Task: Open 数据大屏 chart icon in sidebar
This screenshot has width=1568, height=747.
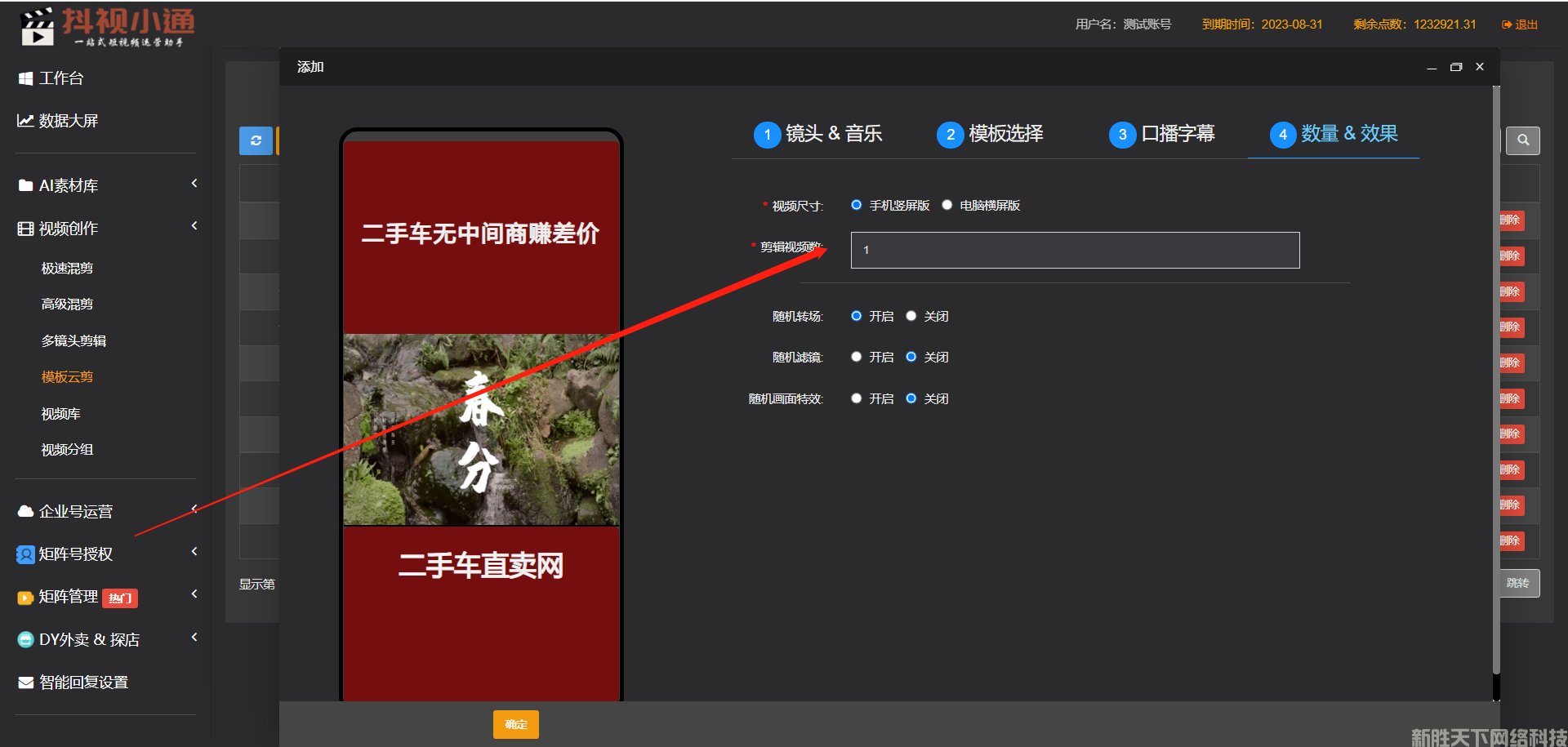Action: [25, 121]
